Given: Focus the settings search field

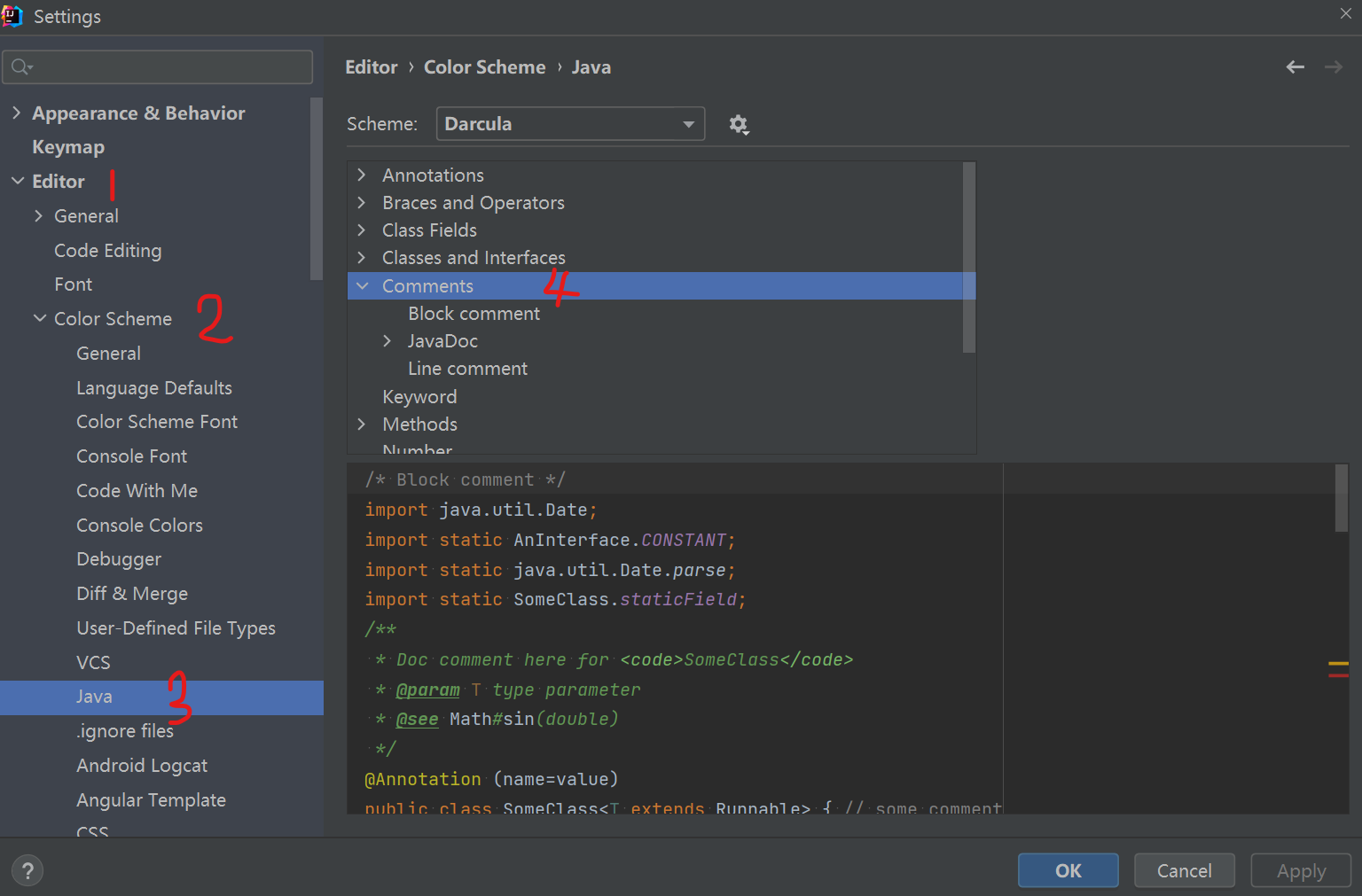Looking at the screenshot, I should 158,67.
